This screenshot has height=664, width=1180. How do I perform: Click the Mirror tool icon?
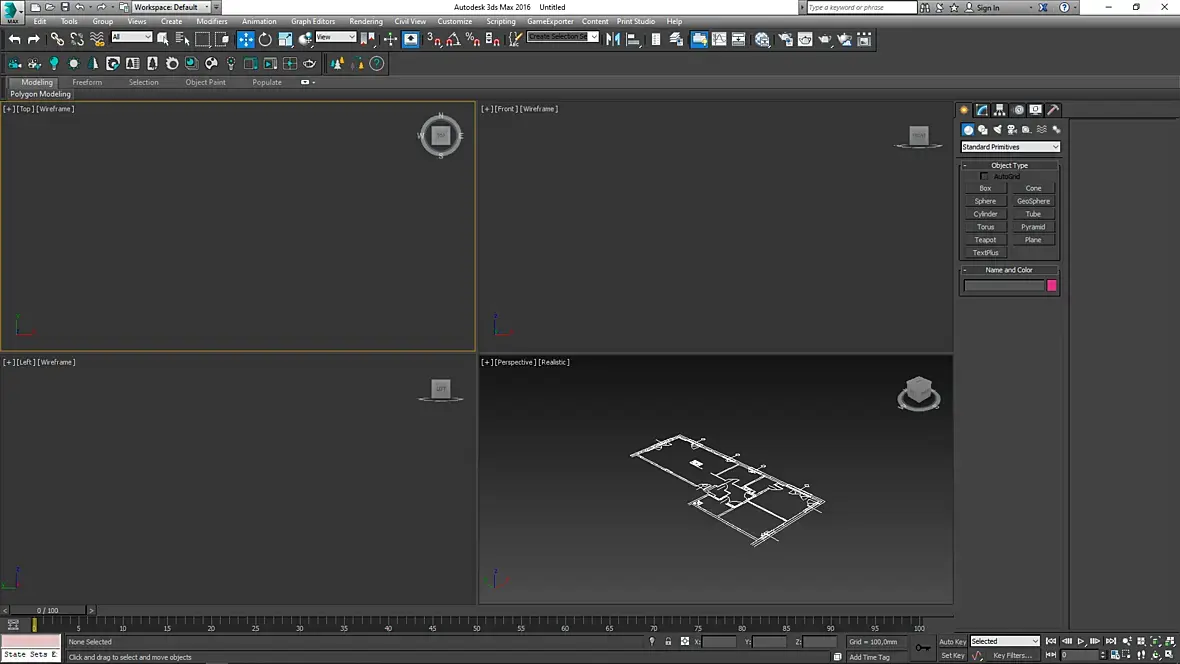pyautogui.click(x=613, y=40)
